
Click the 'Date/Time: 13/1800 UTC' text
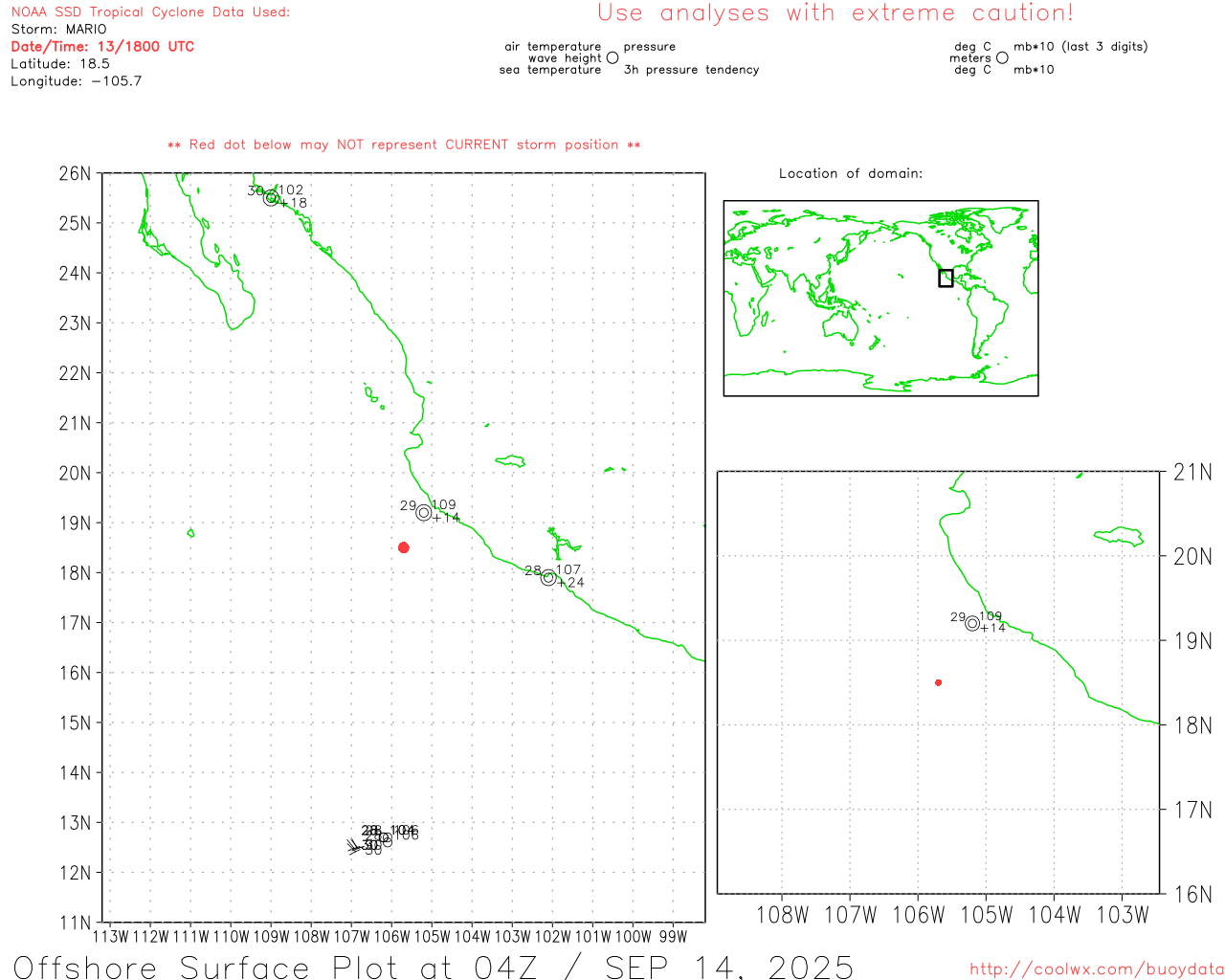(102, 46)
